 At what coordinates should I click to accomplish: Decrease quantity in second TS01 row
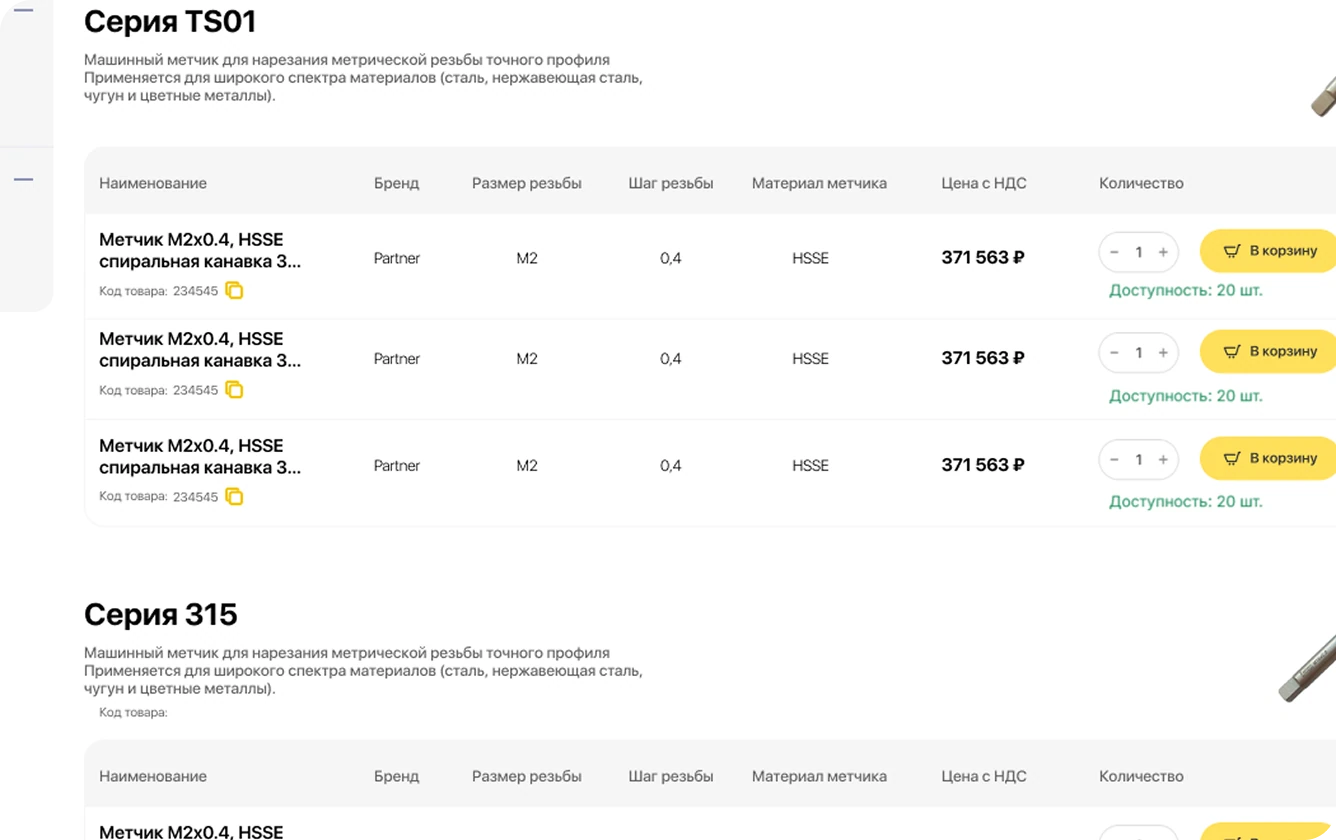coord(1114,352)
